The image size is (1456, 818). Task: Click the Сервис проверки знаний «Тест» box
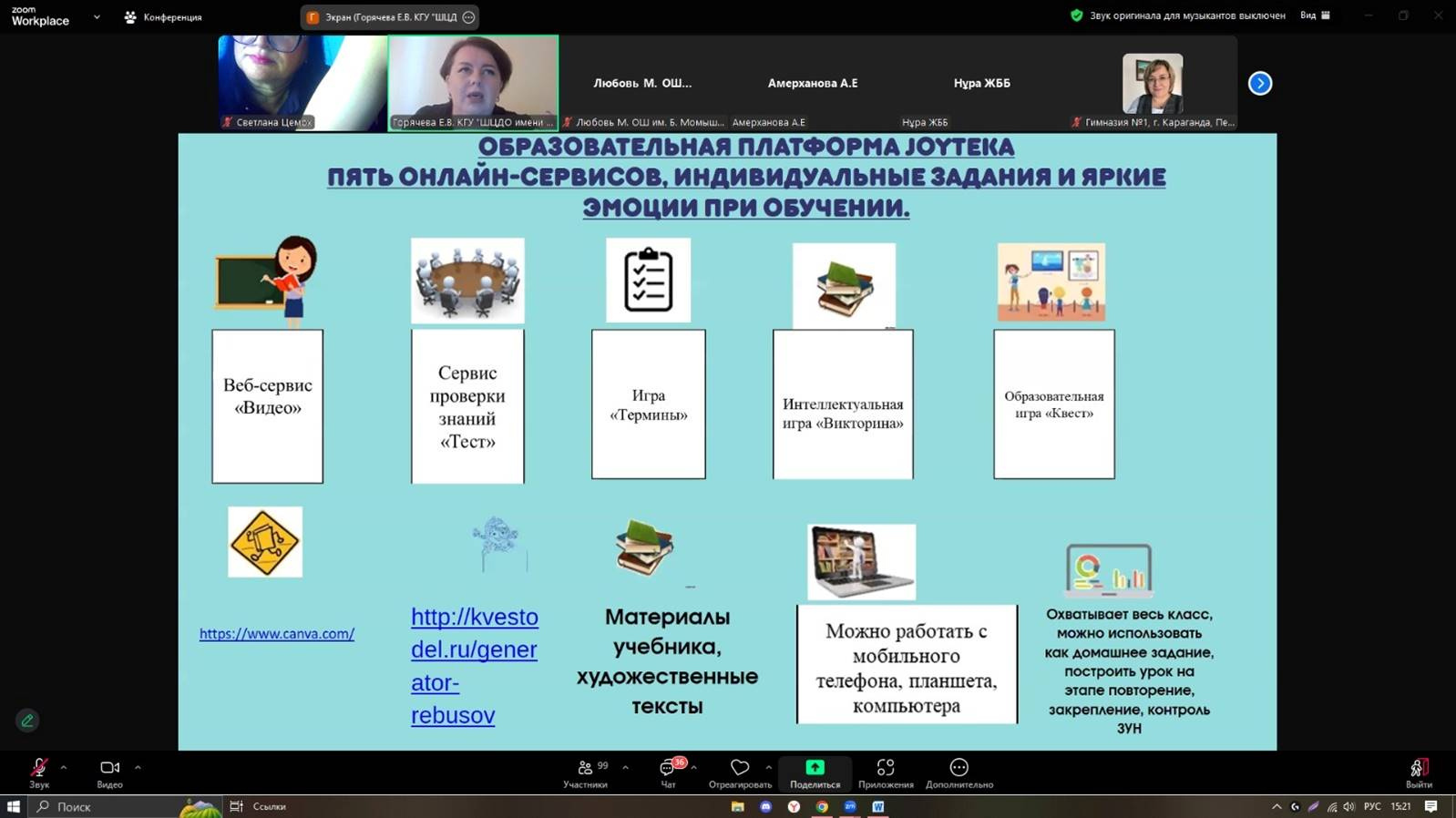[467, 406]
